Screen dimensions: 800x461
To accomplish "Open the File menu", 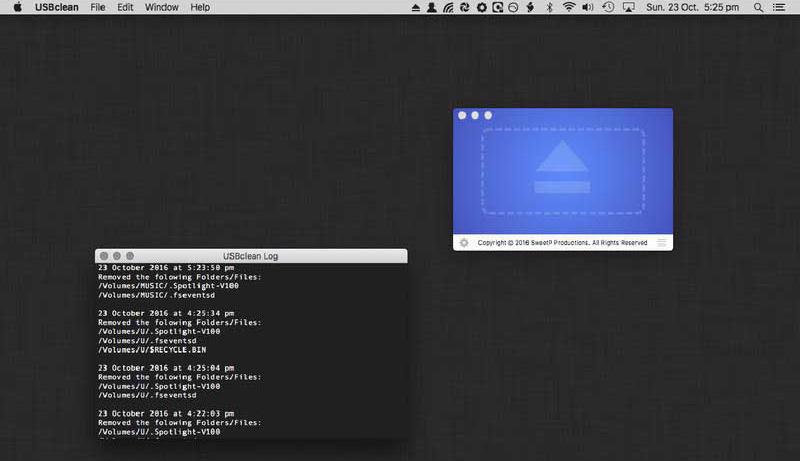I will (98, 7).
